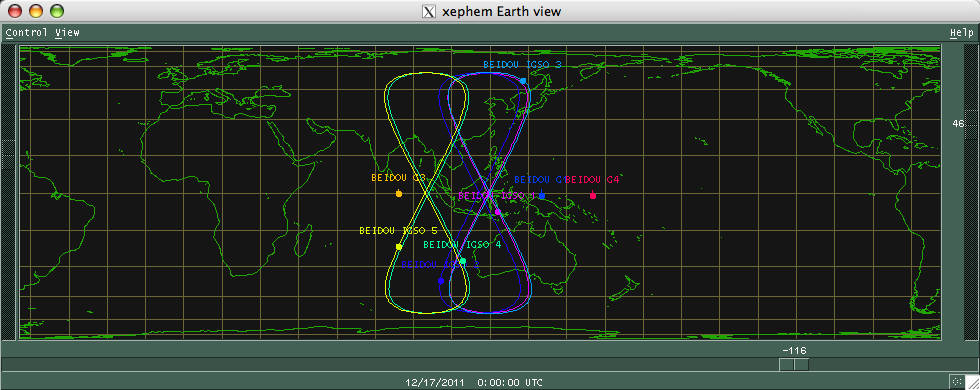The height and width of the screenshot is (390, 980).
Task: Minimize the window using the yellow button
Action: click(x=36, y=11)
